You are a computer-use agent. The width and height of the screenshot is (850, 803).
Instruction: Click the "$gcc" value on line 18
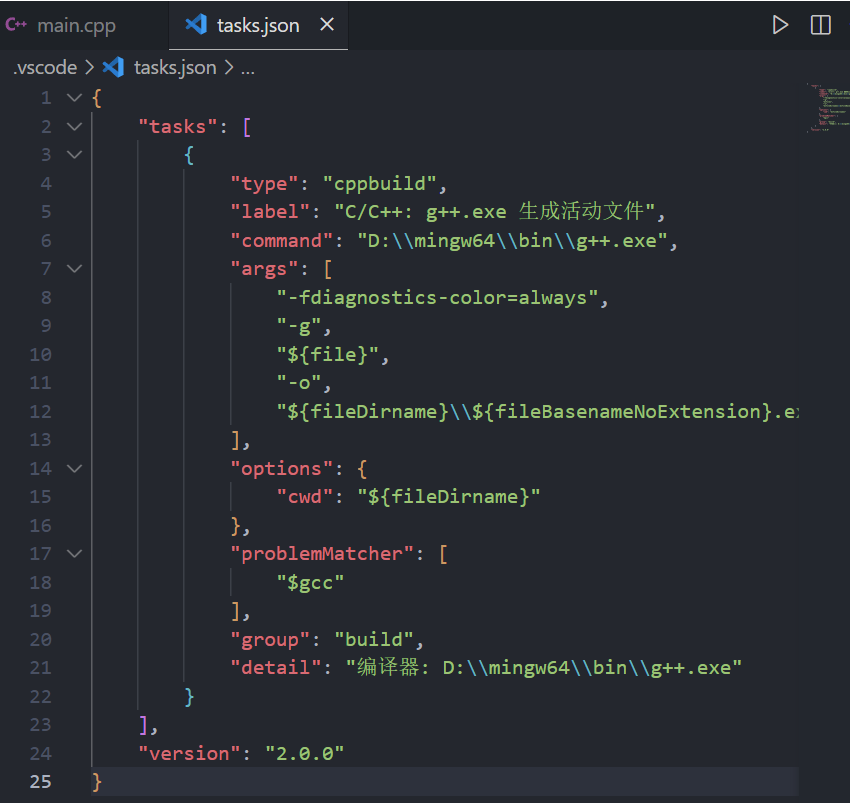[x=311, y=583]
